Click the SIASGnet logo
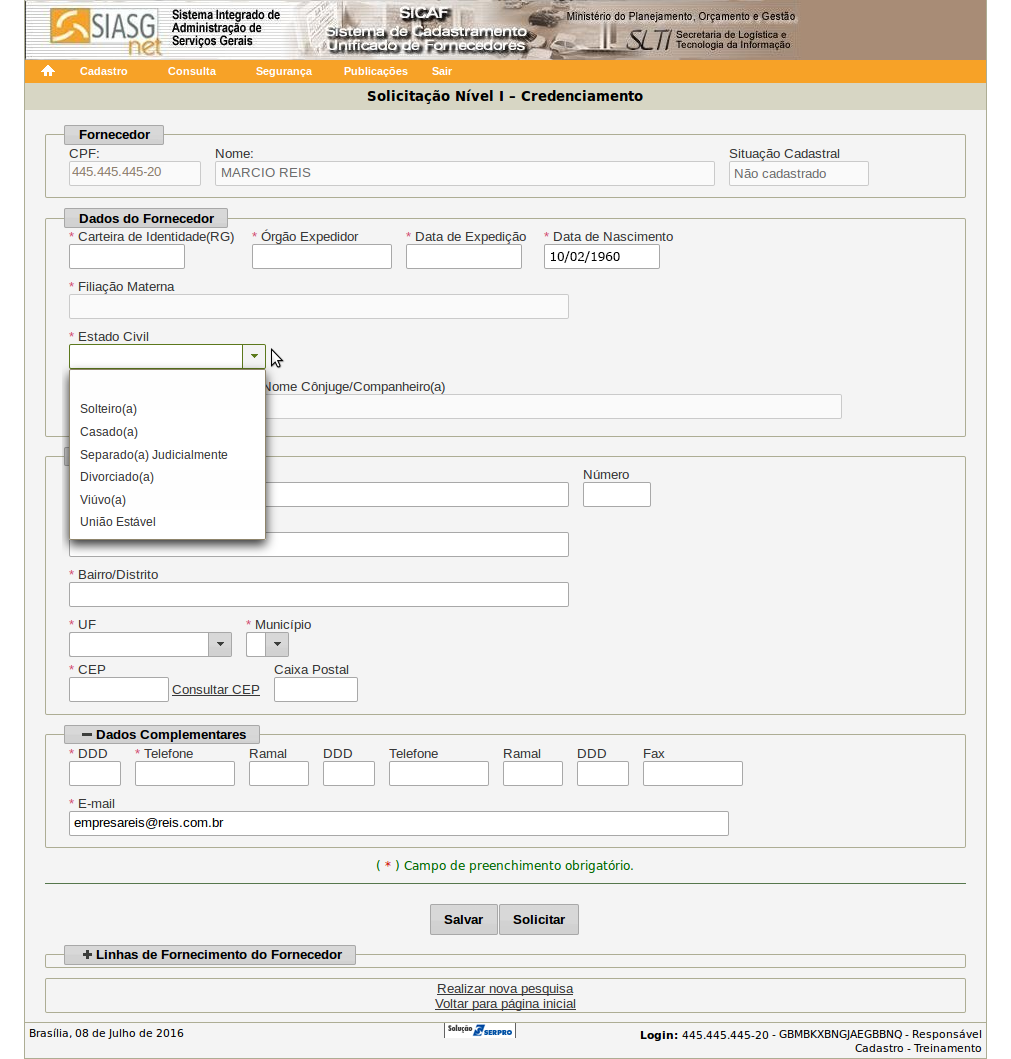 point(105,31)
